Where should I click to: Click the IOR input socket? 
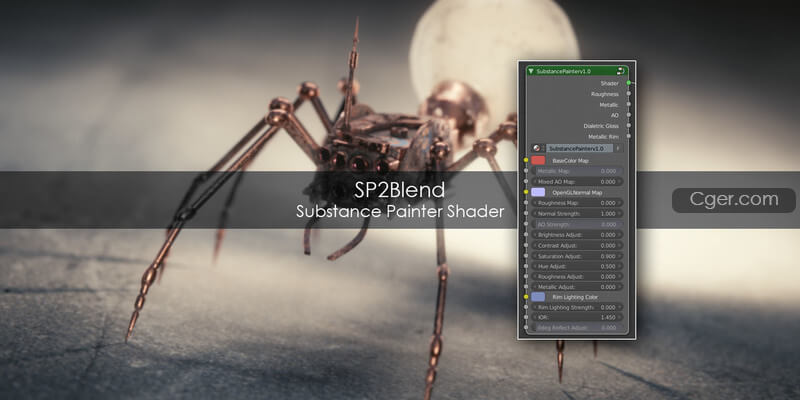tap(526, 317)
